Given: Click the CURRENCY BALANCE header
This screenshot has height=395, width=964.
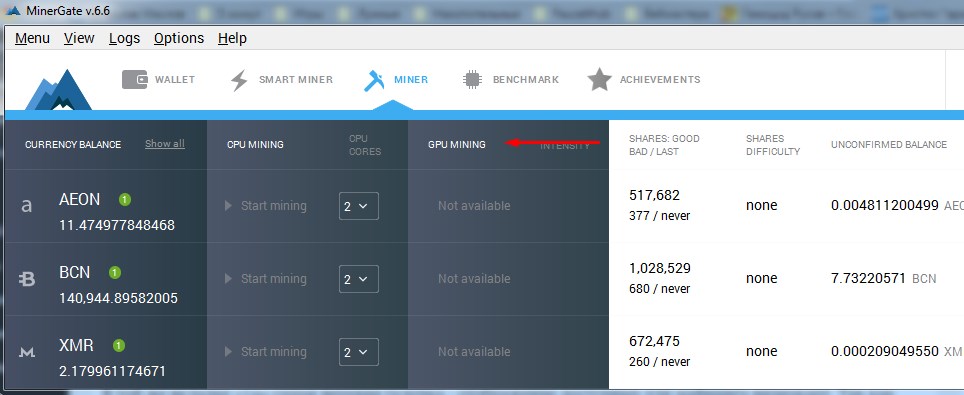Looking at the screenshot, I should [73, 145].
